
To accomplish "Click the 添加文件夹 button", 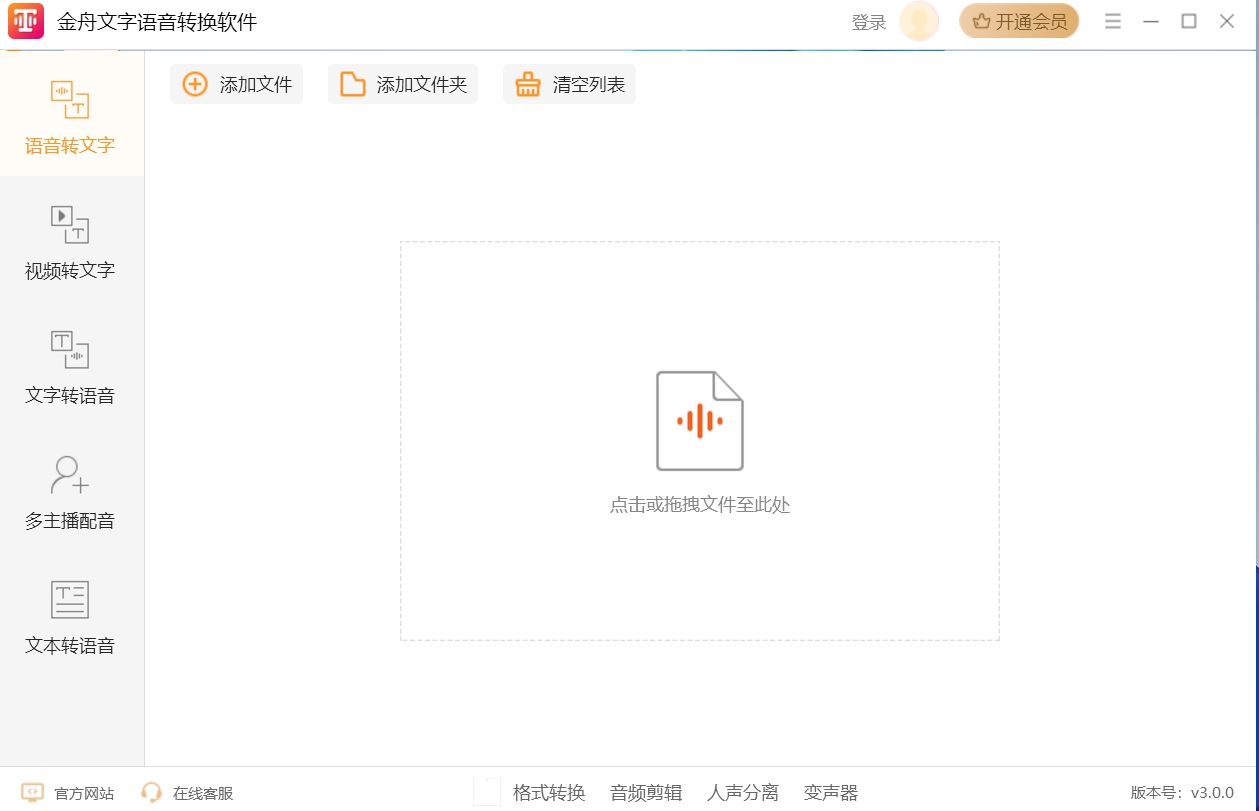I will tap(403, 85).
